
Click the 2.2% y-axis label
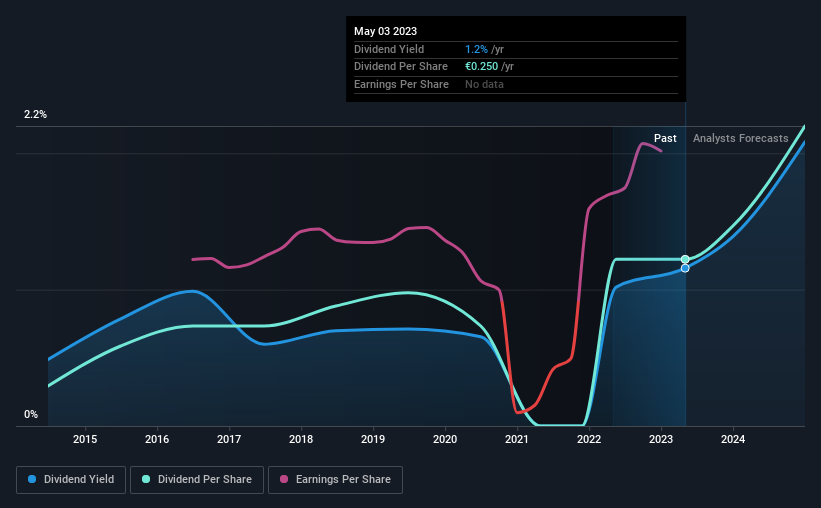point(35,114)
